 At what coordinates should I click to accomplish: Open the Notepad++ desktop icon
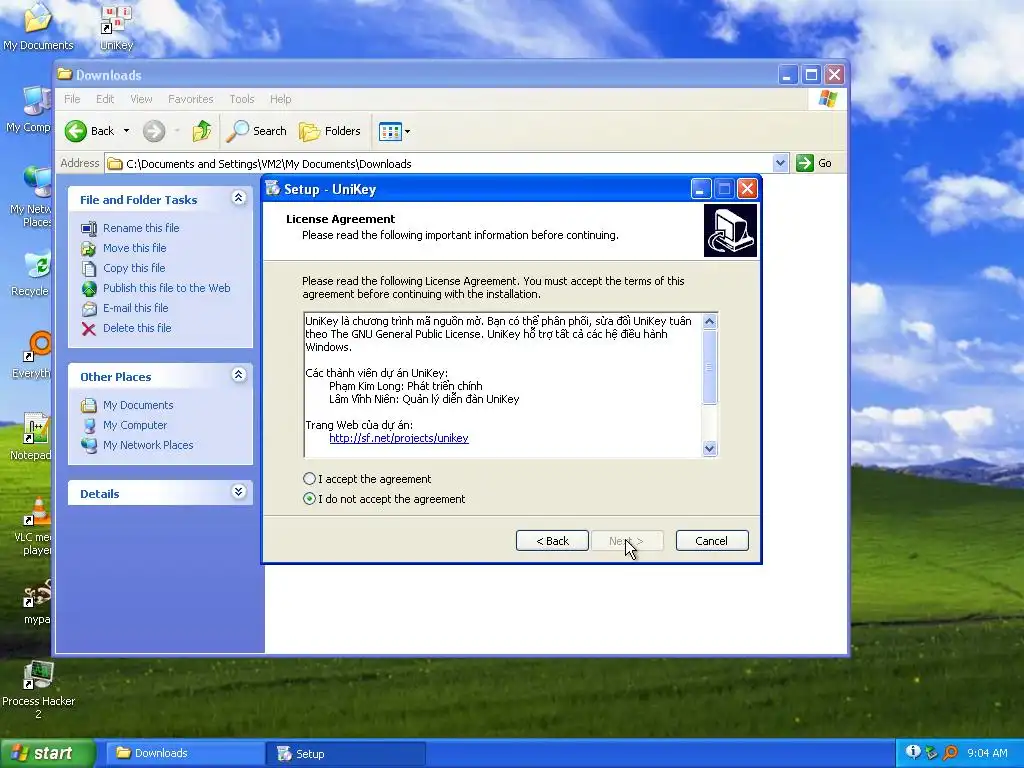[x=36, y=428]
